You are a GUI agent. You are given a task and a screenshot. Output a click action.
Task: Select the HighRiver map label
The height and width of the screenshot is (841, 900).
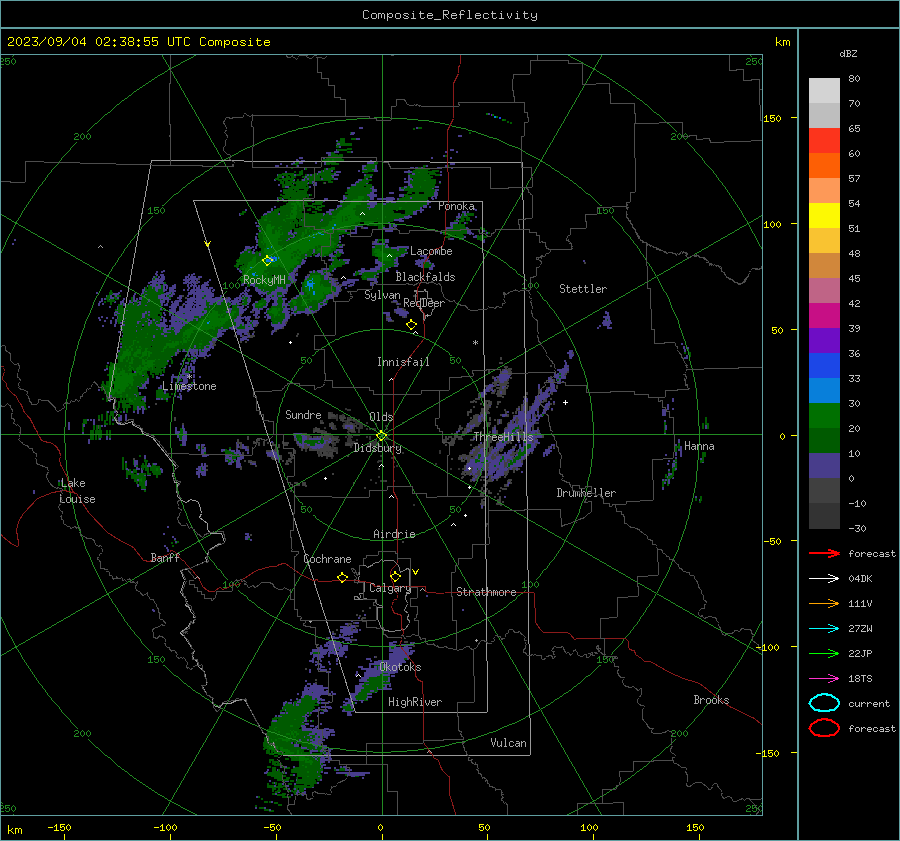point(415,702)
